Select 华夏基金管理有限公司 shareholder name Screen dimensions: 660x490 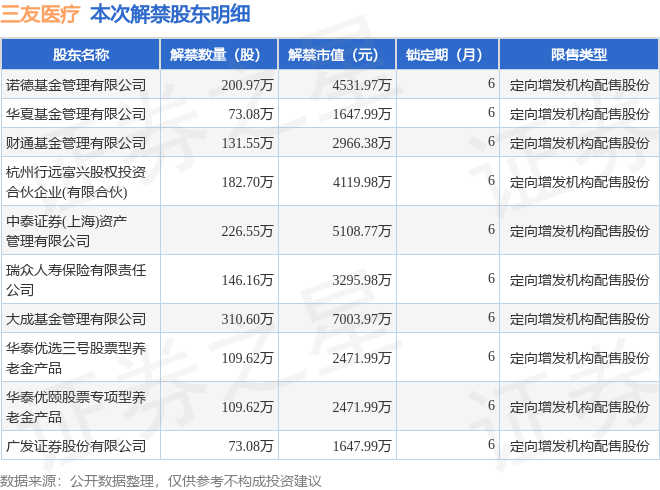[x=76, y=114]
